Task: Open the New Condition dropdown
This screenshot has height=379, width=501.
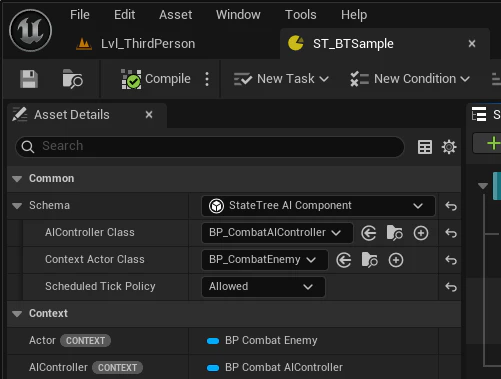Action: click(410, 79)
